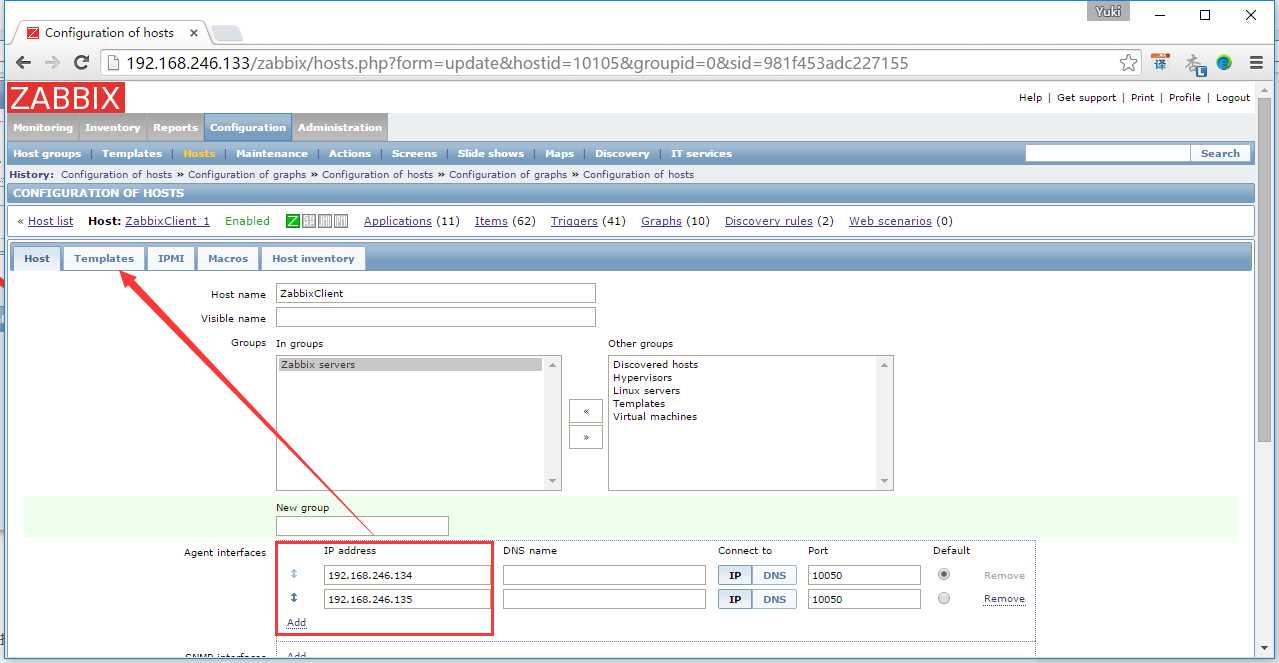1279x663 pixels.
Task: Focus the New group field
Action: (x=362, y=525)
